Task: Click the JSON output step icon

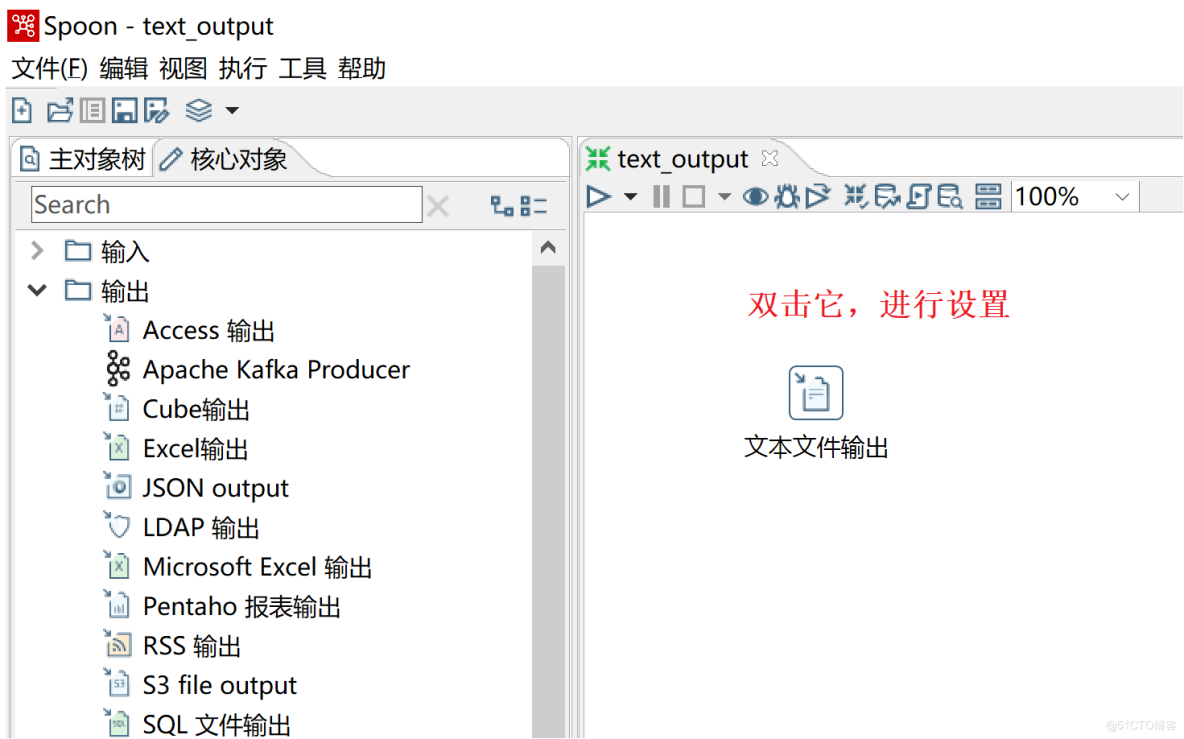Action: tap(118, 486)
